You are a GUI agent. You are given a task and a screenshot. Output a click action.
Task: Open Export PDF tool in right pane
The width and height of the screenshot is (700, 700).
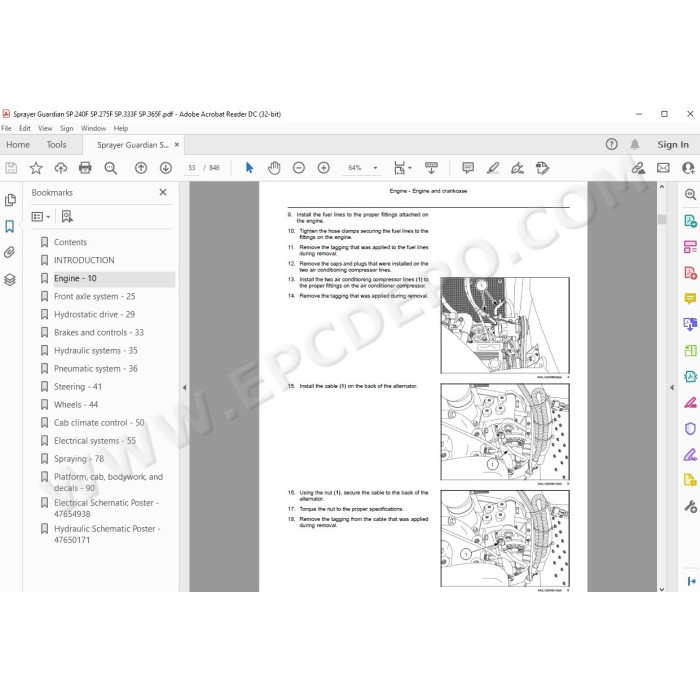click(690, 221)
